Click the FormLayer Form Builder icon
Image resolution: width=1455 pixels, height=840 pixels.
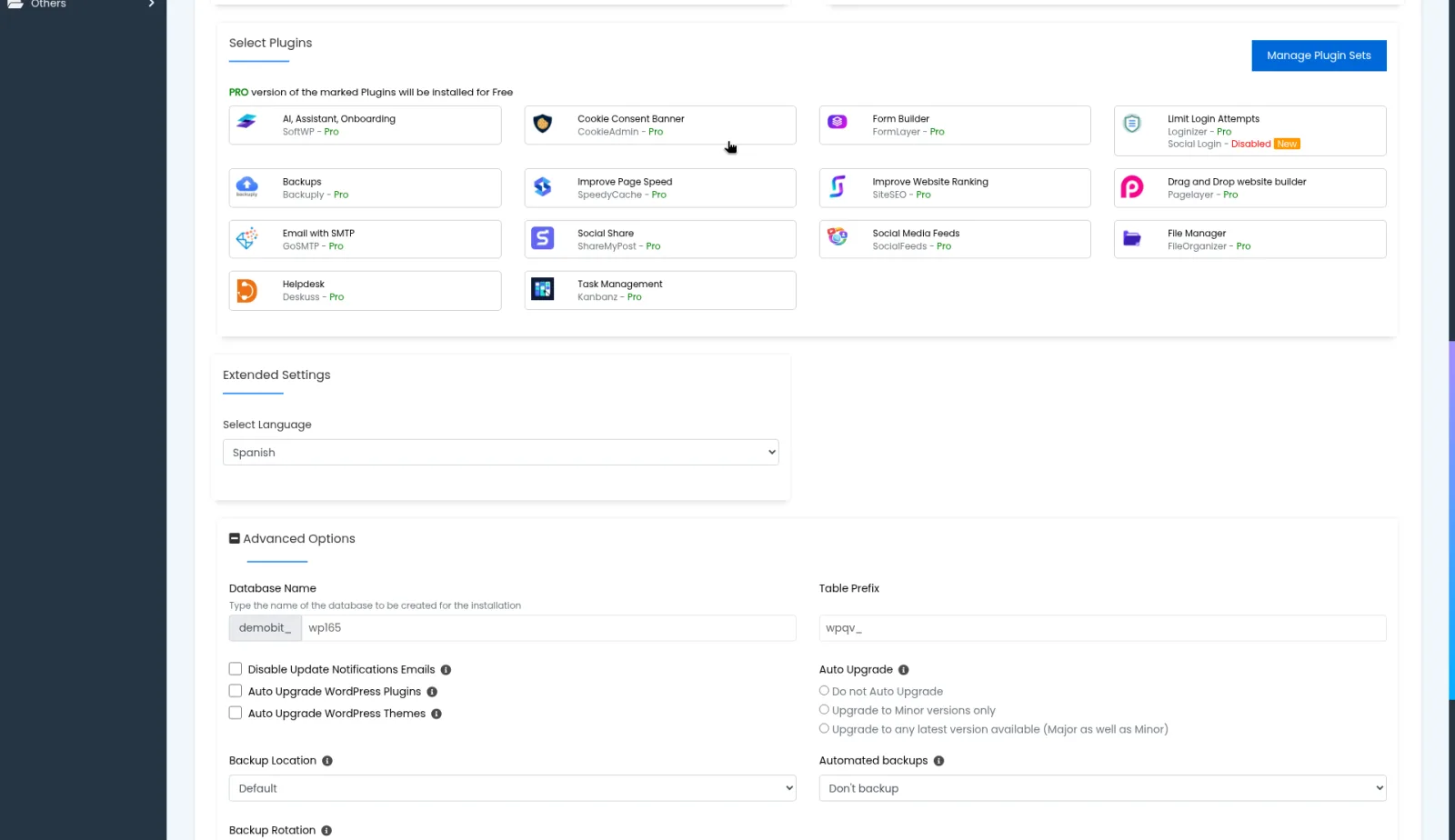coord(838,122)
